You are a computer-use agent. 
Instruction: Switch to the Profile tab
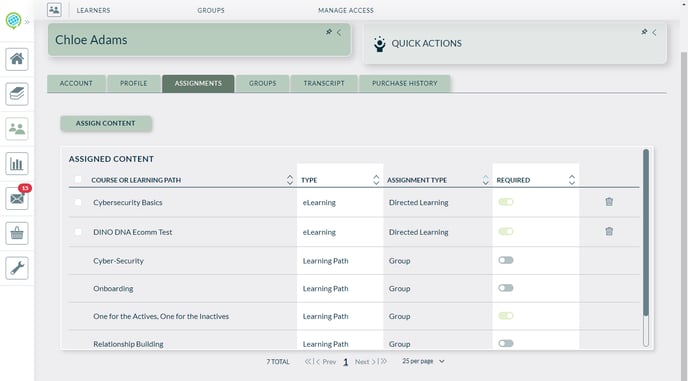(134, 83)
